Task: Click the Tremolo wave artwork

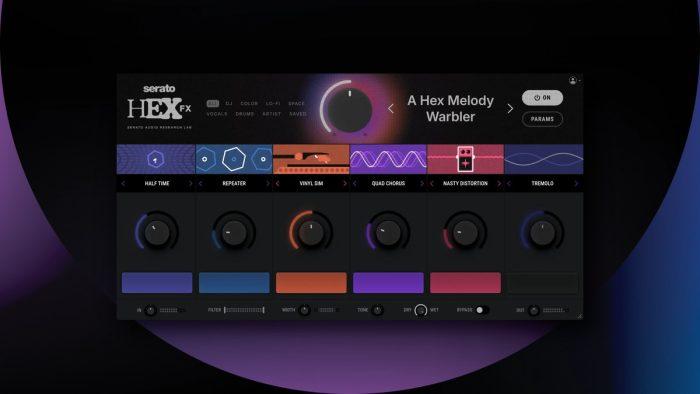Action: click(544, 159)
